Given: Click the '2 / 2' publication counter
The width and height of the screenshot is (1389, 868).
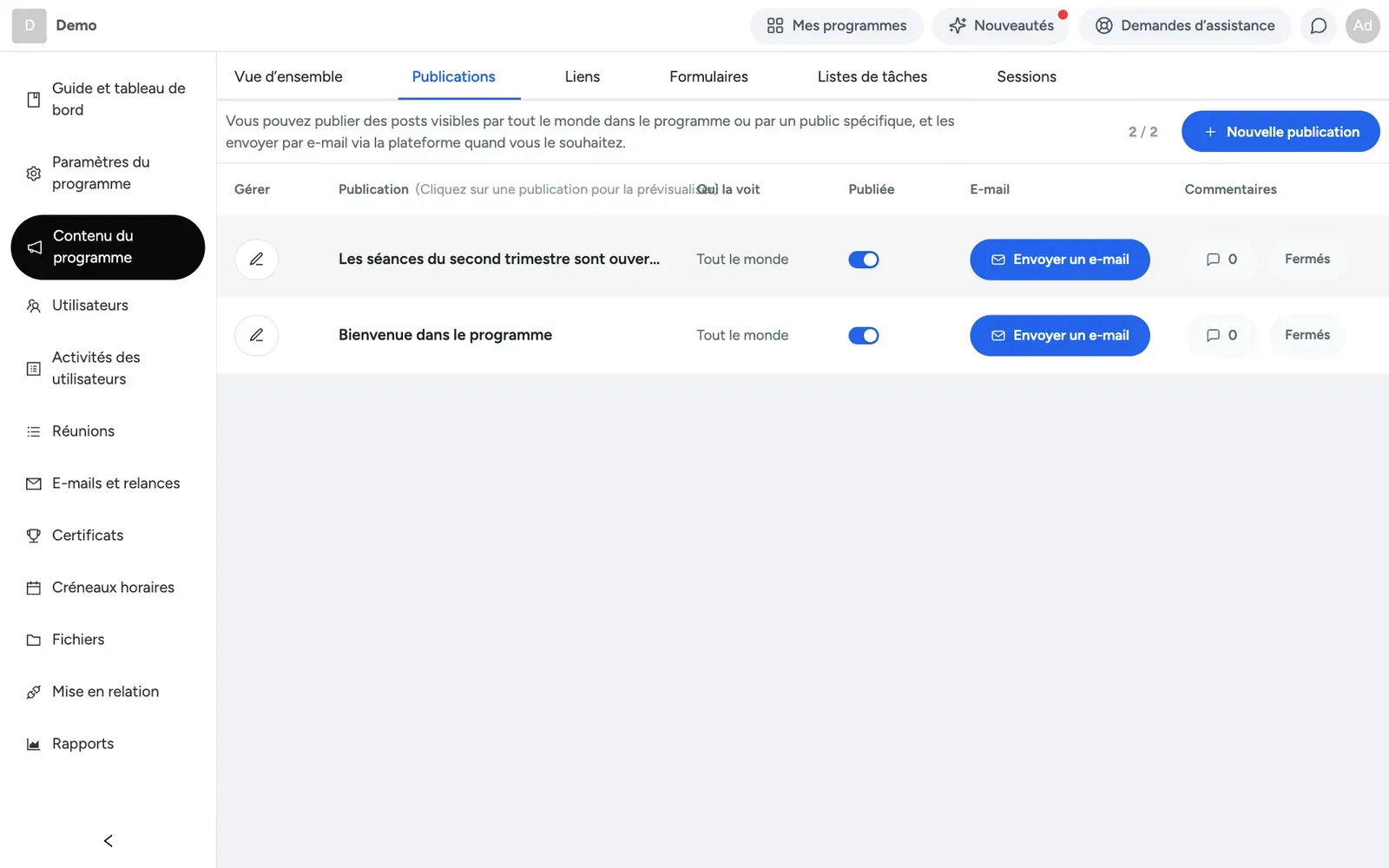Looking at the screenshot, I should tap(1142, 132).
